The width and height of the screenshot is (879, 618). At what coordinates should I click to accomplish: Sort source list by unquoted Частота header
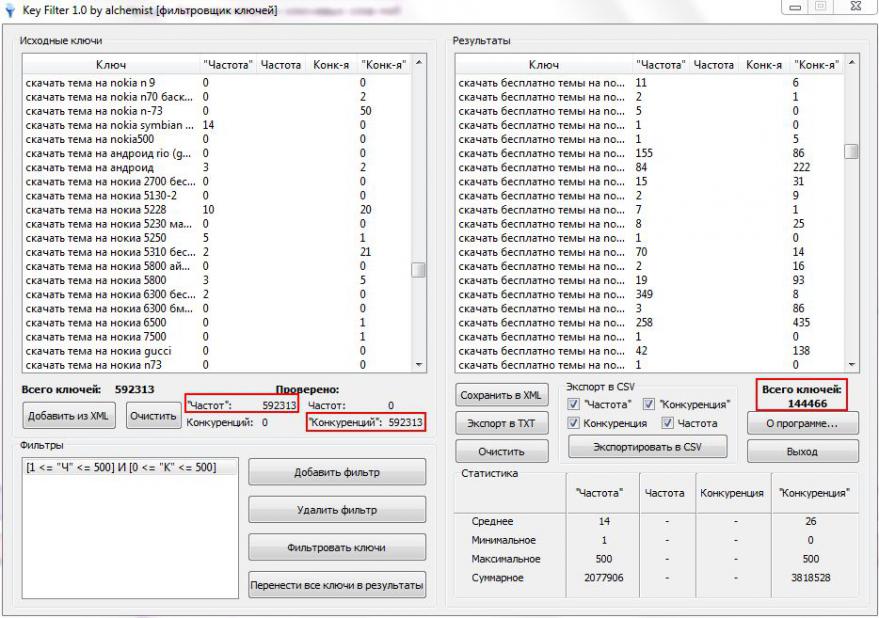point(281,64)
